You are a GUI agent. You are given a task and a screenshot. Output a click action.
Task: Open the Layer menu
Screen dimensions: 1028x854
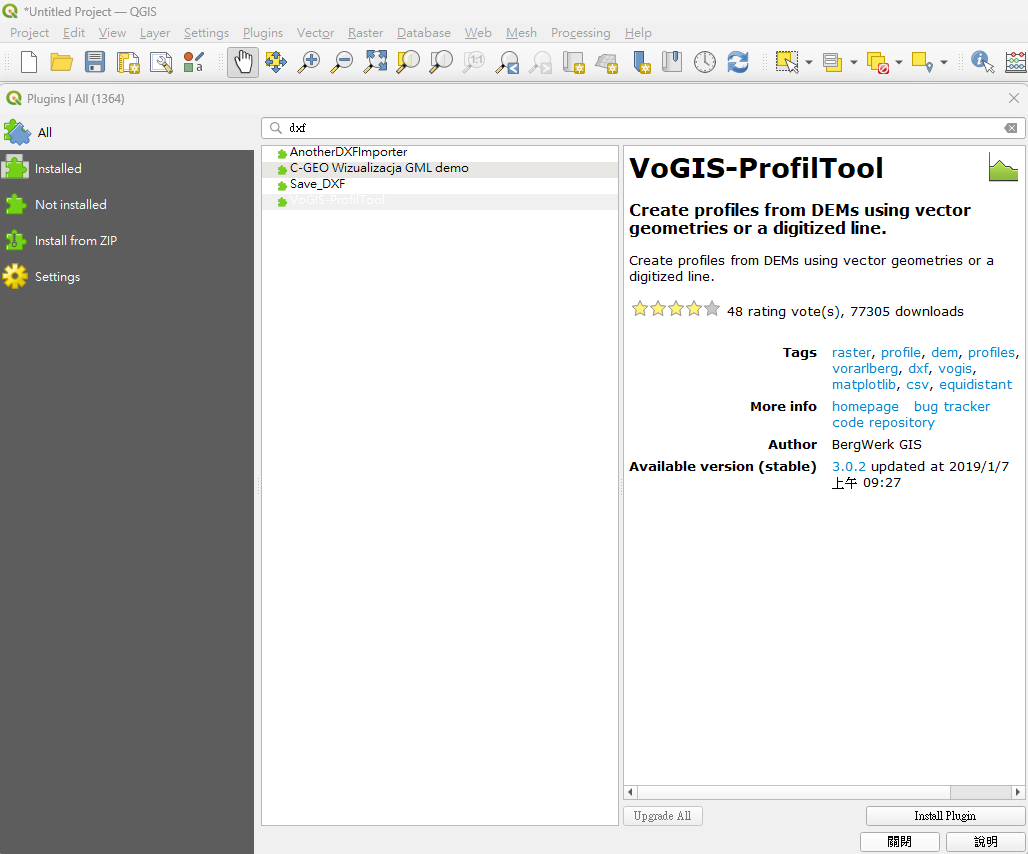point(155,33)
